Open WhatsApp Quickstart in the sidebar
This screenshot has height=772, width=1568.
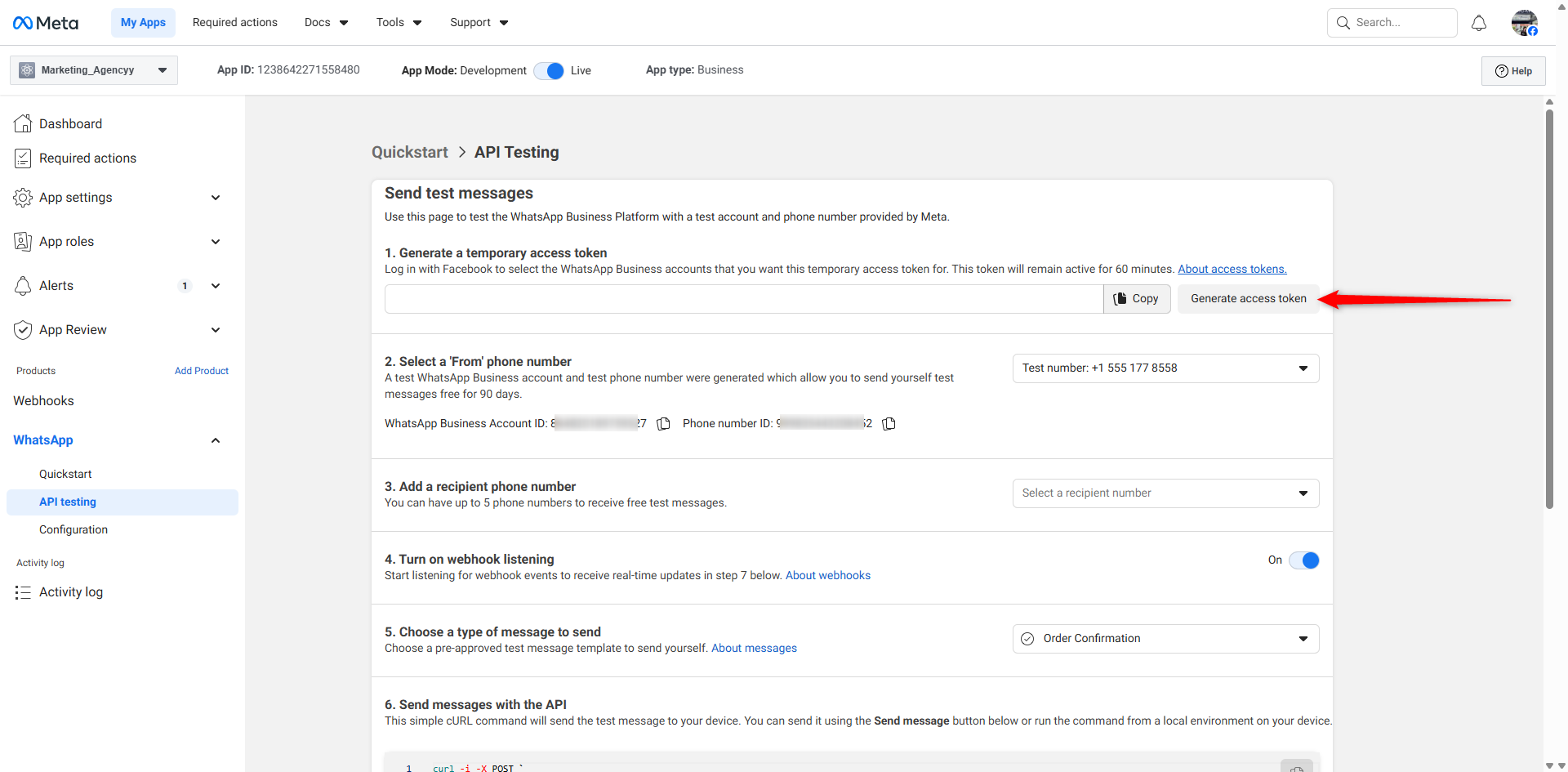tap(65, 474)
